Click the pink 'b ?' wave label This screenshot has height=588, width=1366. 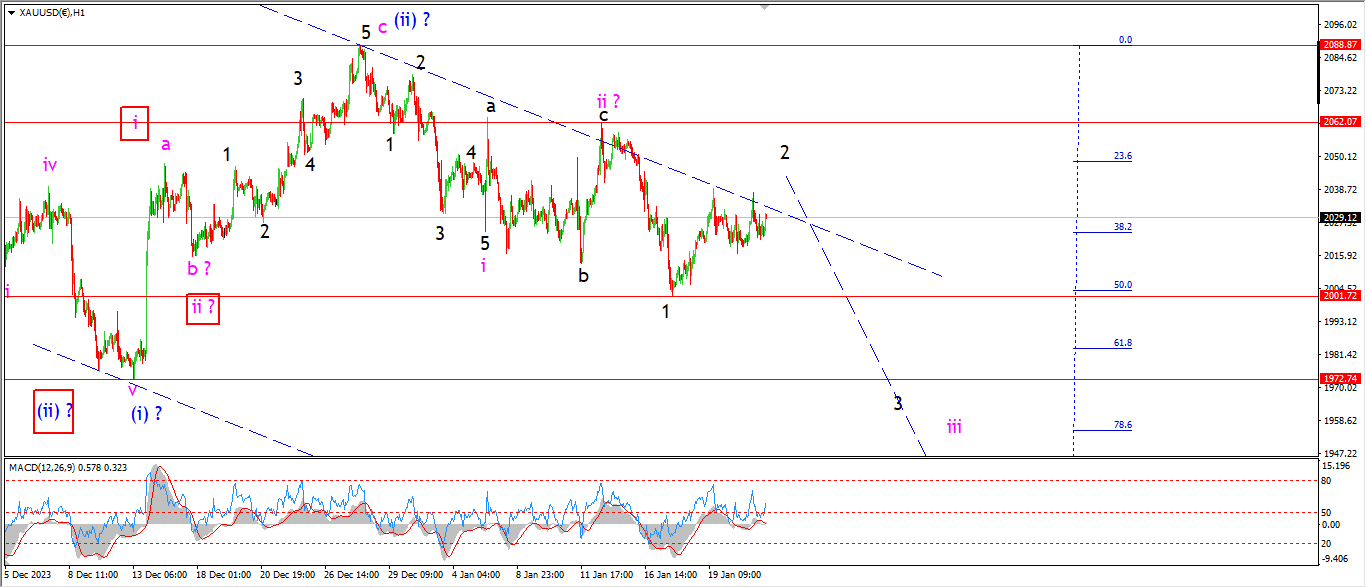[199, 267]
